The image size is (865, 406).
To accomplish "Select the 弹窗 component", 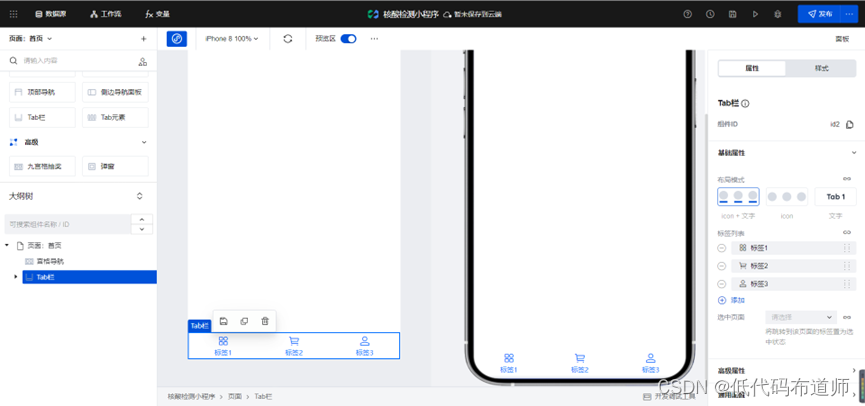I will [x=115, y=166].
